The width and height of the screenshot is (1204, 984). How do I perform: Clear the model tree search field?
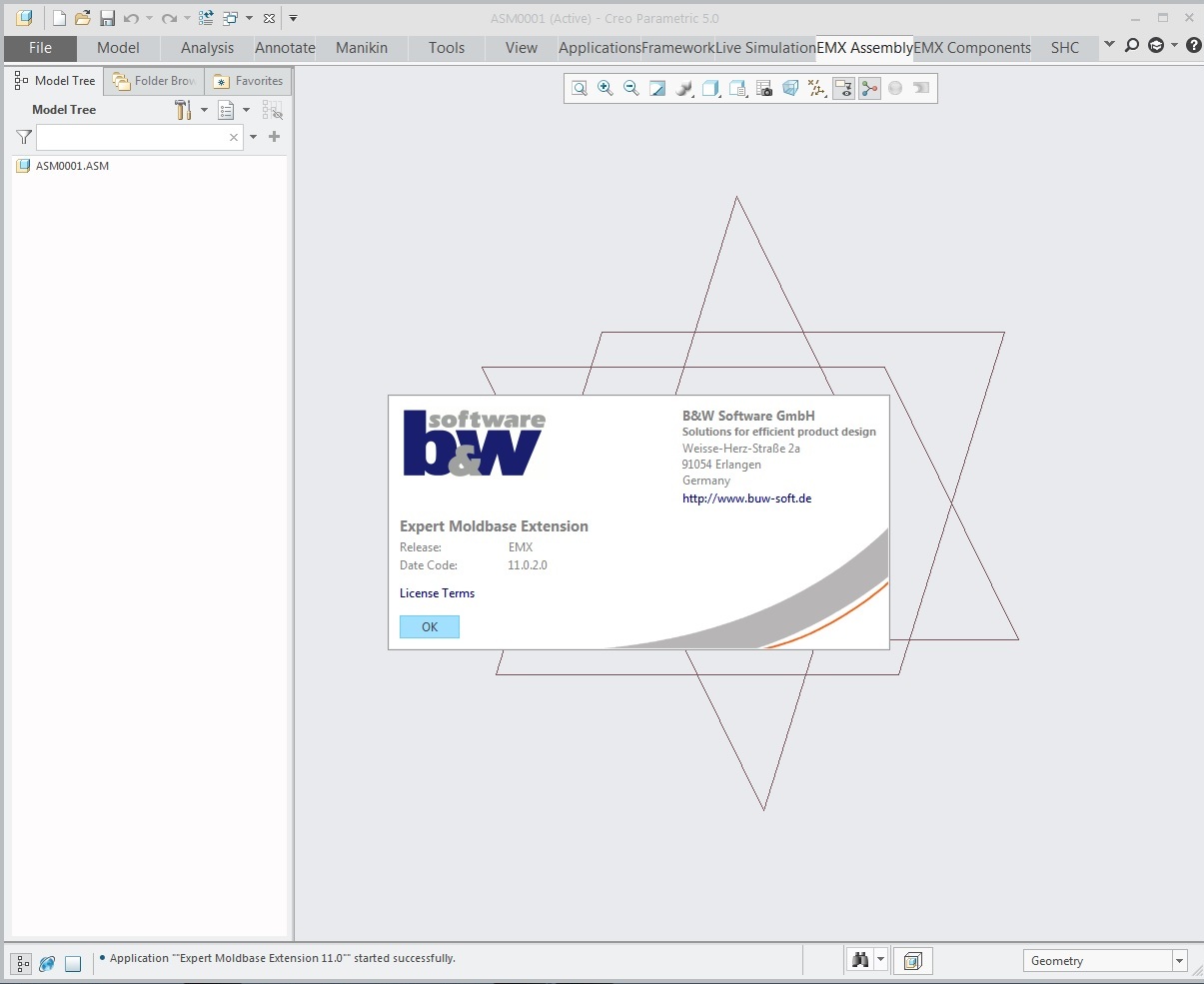[x=234, y=137]
